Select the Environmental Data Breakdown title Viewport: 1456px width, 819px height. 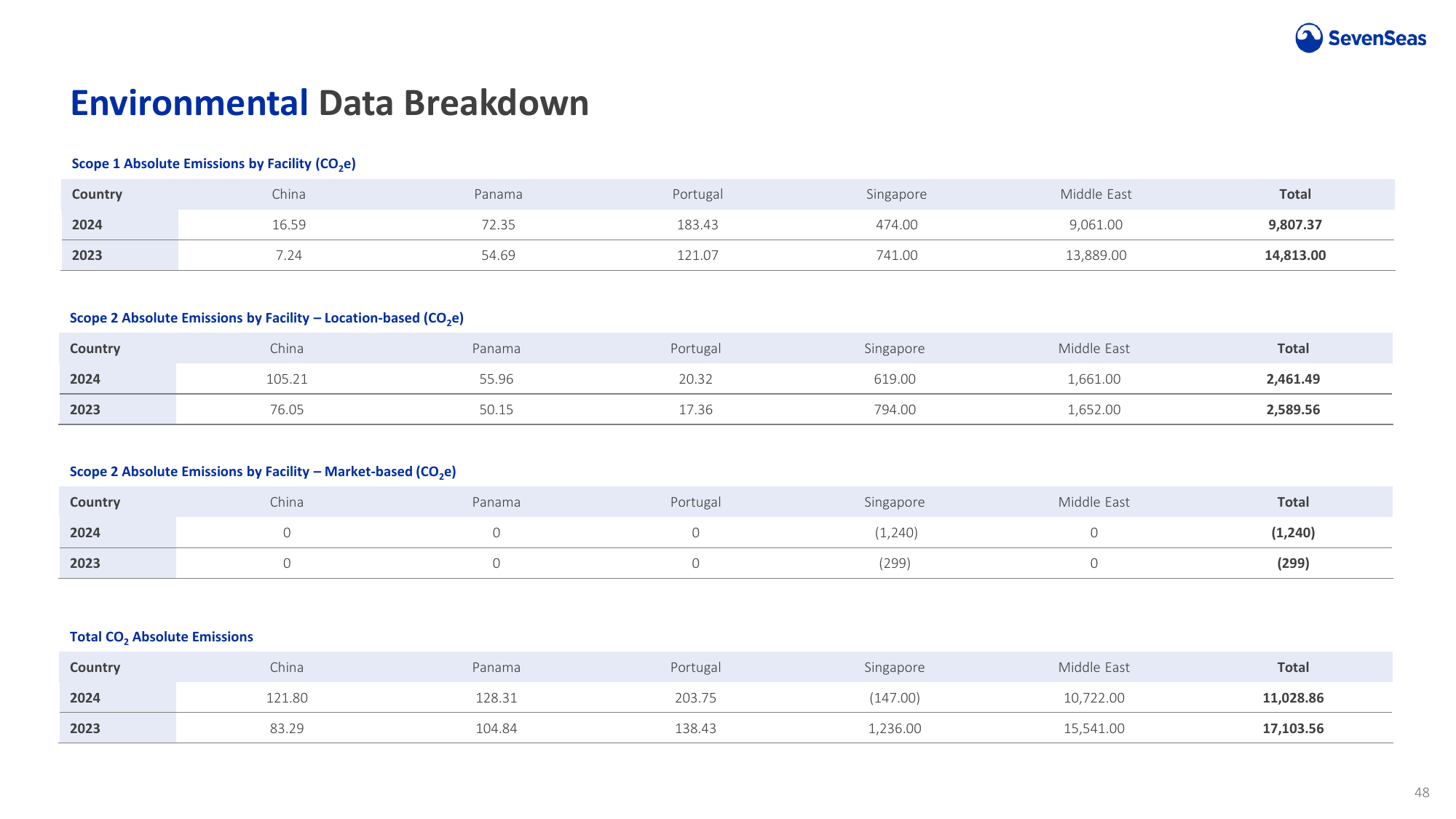click(x=329, y=103)
